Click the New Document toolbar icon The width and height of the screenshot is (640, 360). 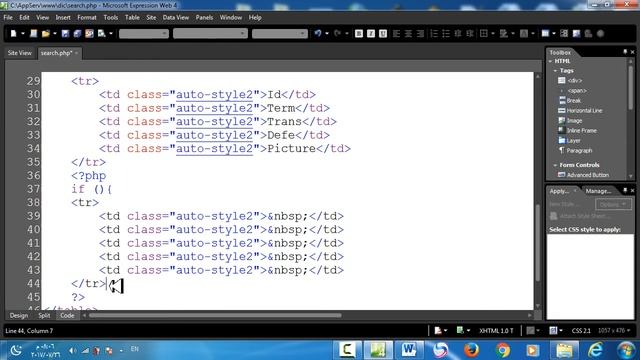tap(13, 33)
